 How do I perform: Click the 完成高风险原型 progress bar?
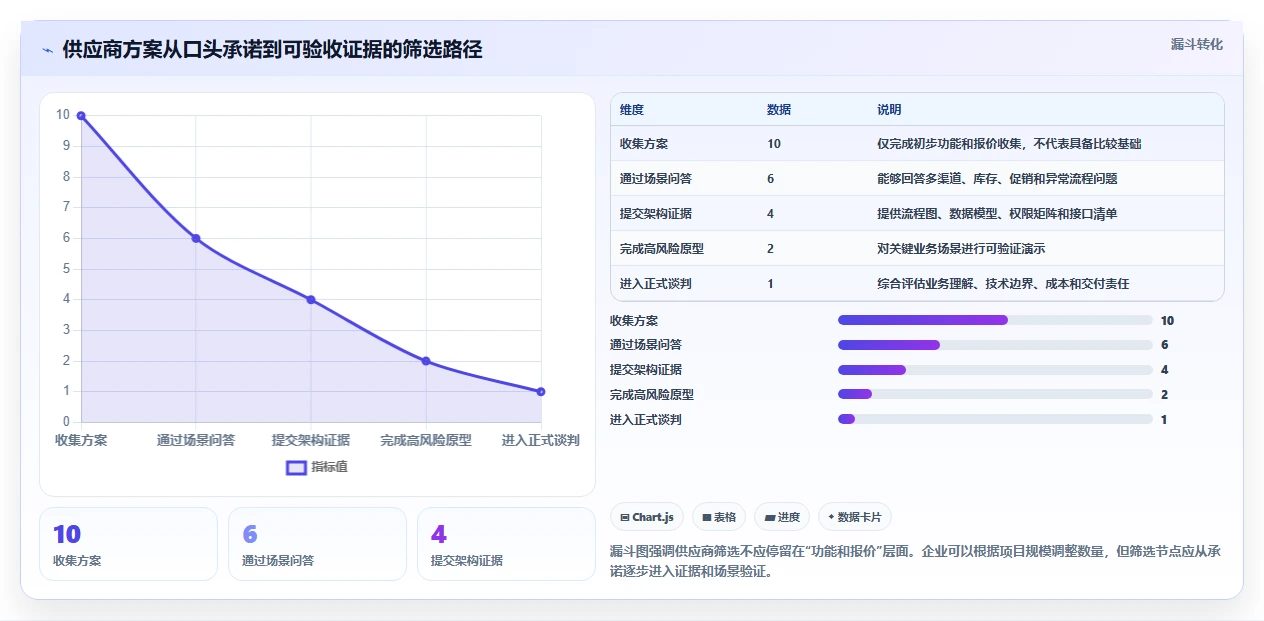995,395
